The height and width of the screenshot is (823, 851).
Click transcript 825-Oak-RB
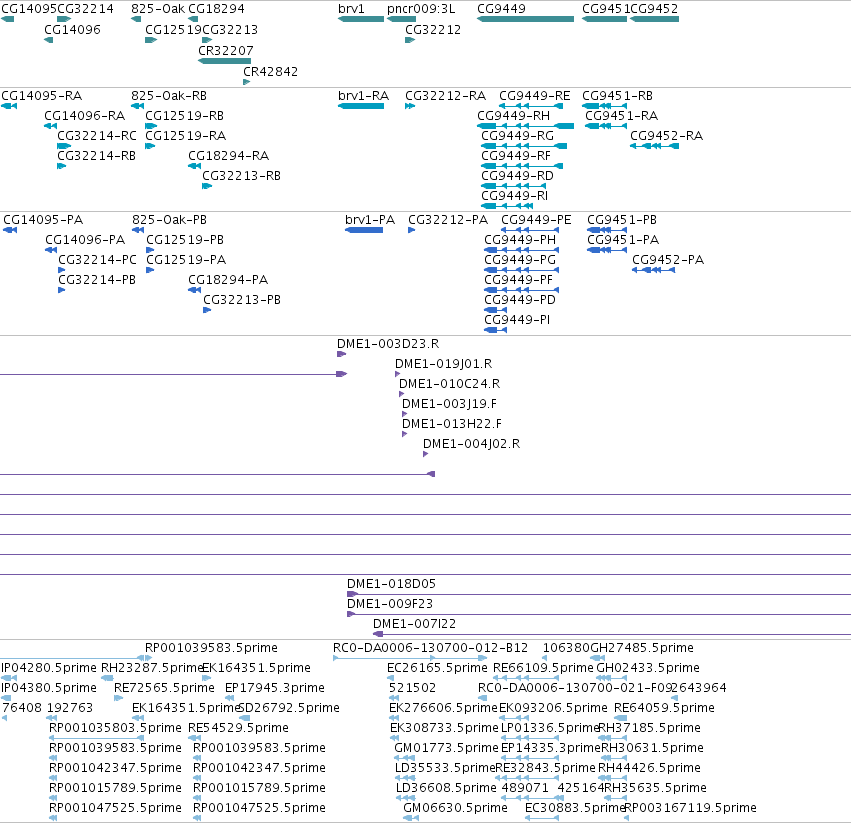[169, 96]
